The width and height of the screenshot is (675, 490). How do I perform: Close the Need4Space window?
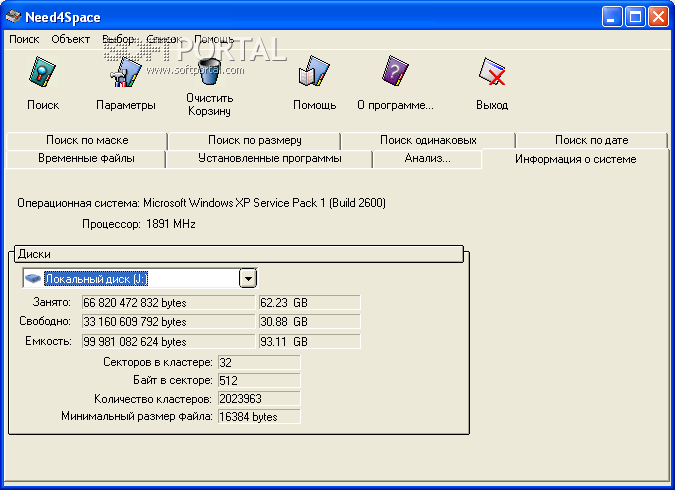(x=658, y=17)
